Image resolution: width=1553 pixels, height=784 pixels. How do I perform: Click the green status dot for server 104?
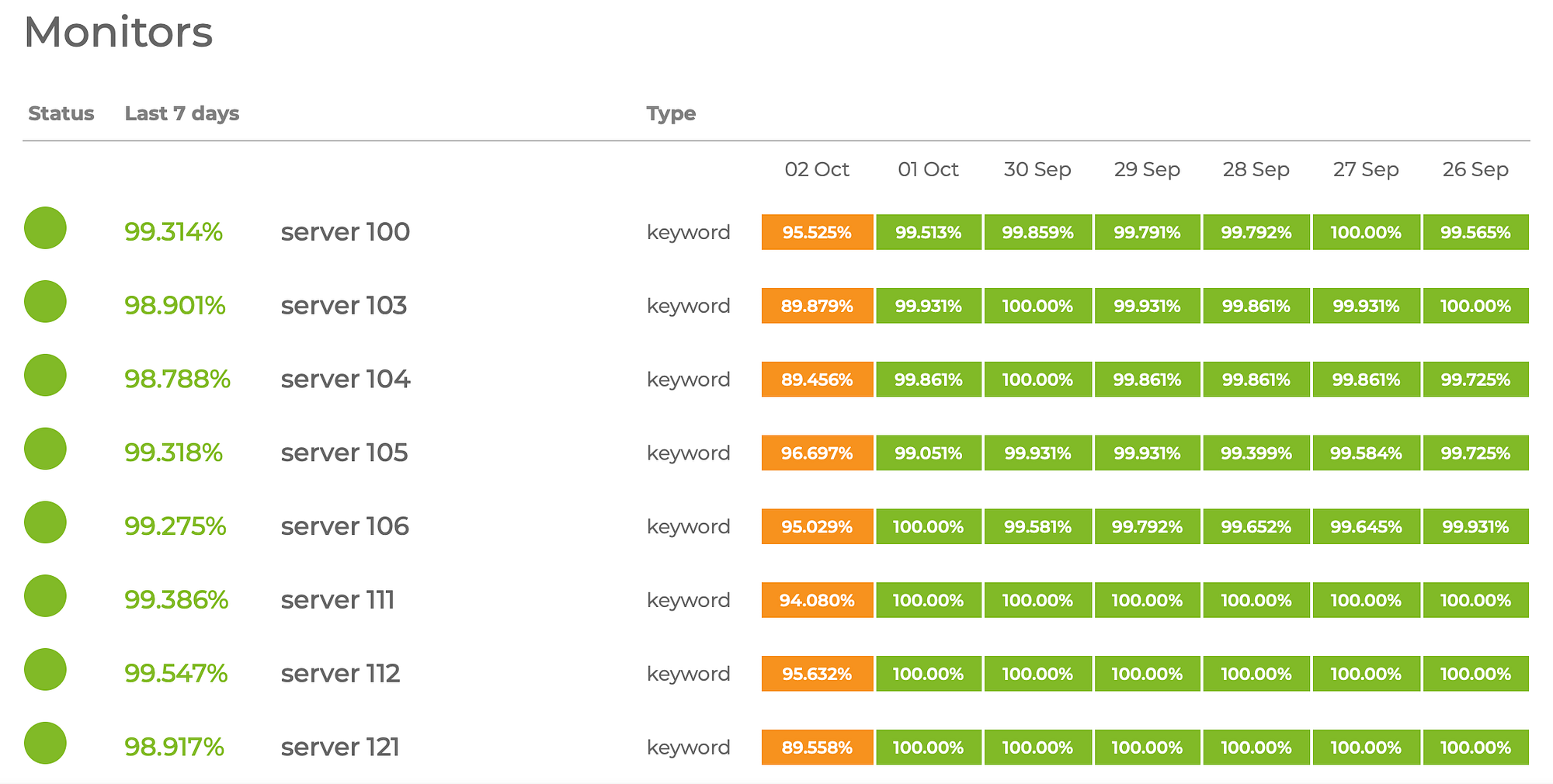point(45,376)
